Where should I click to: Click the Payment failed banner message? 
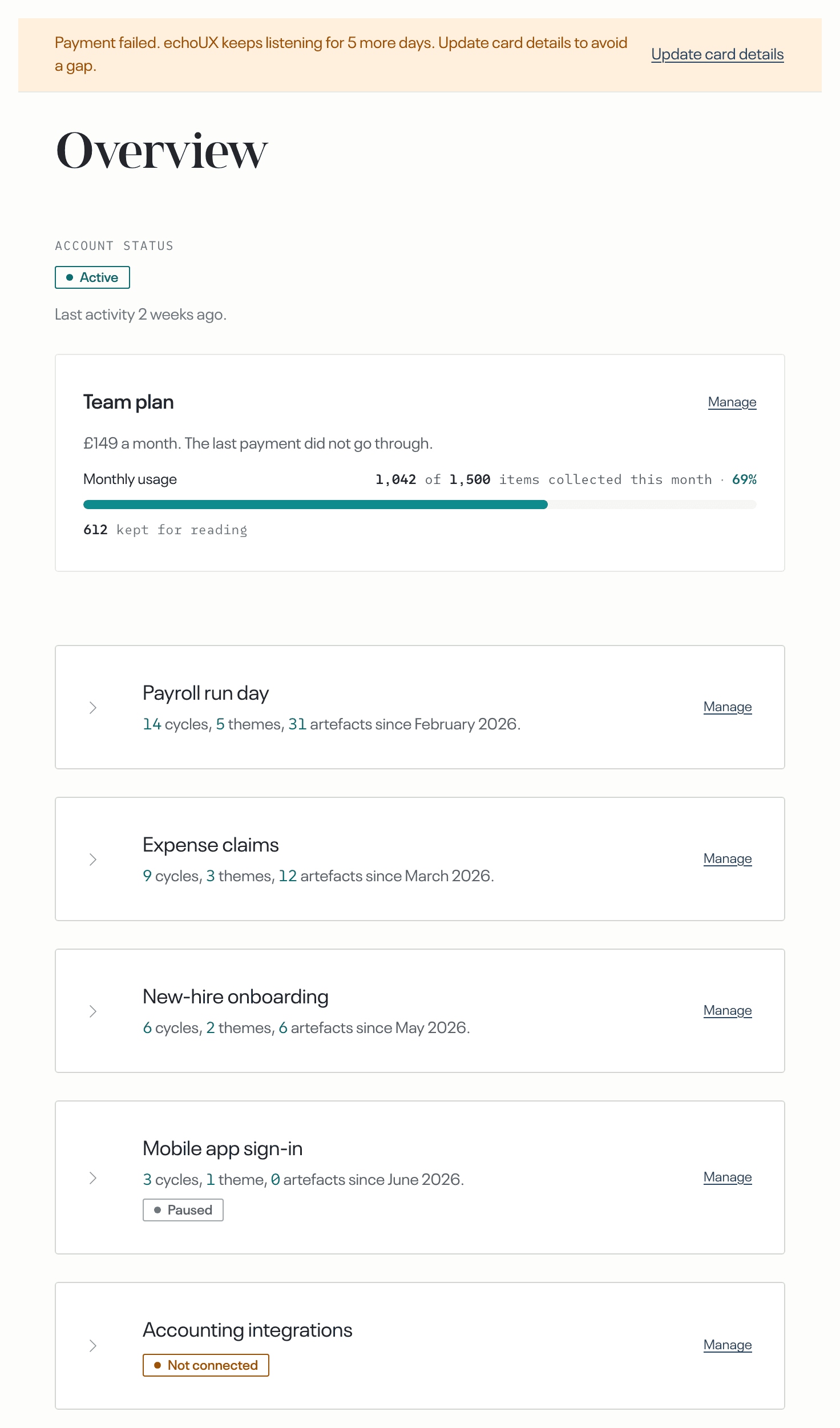[341, 54]
